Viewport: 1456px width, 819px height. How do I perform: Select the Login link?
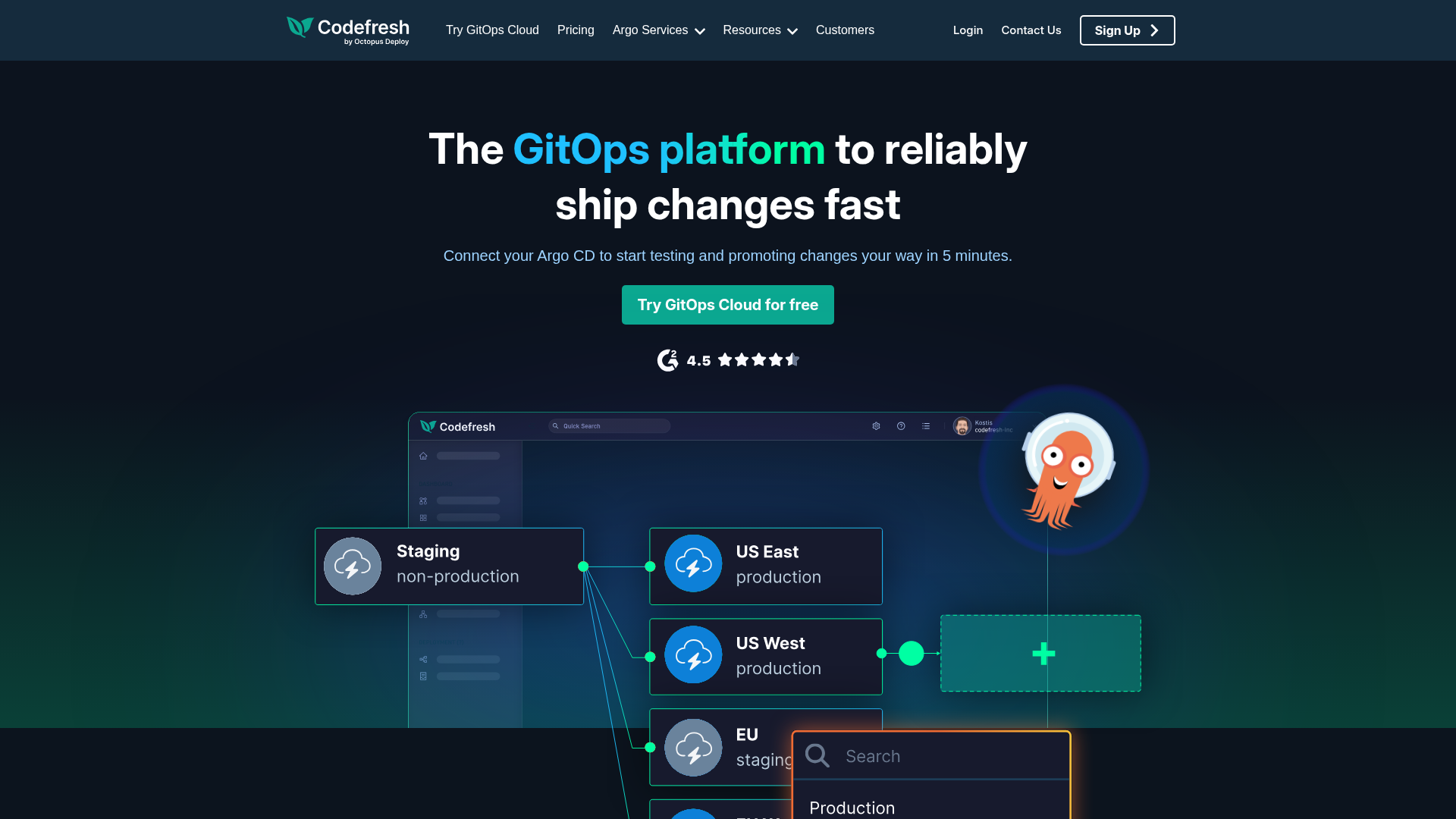coord(968,30)
